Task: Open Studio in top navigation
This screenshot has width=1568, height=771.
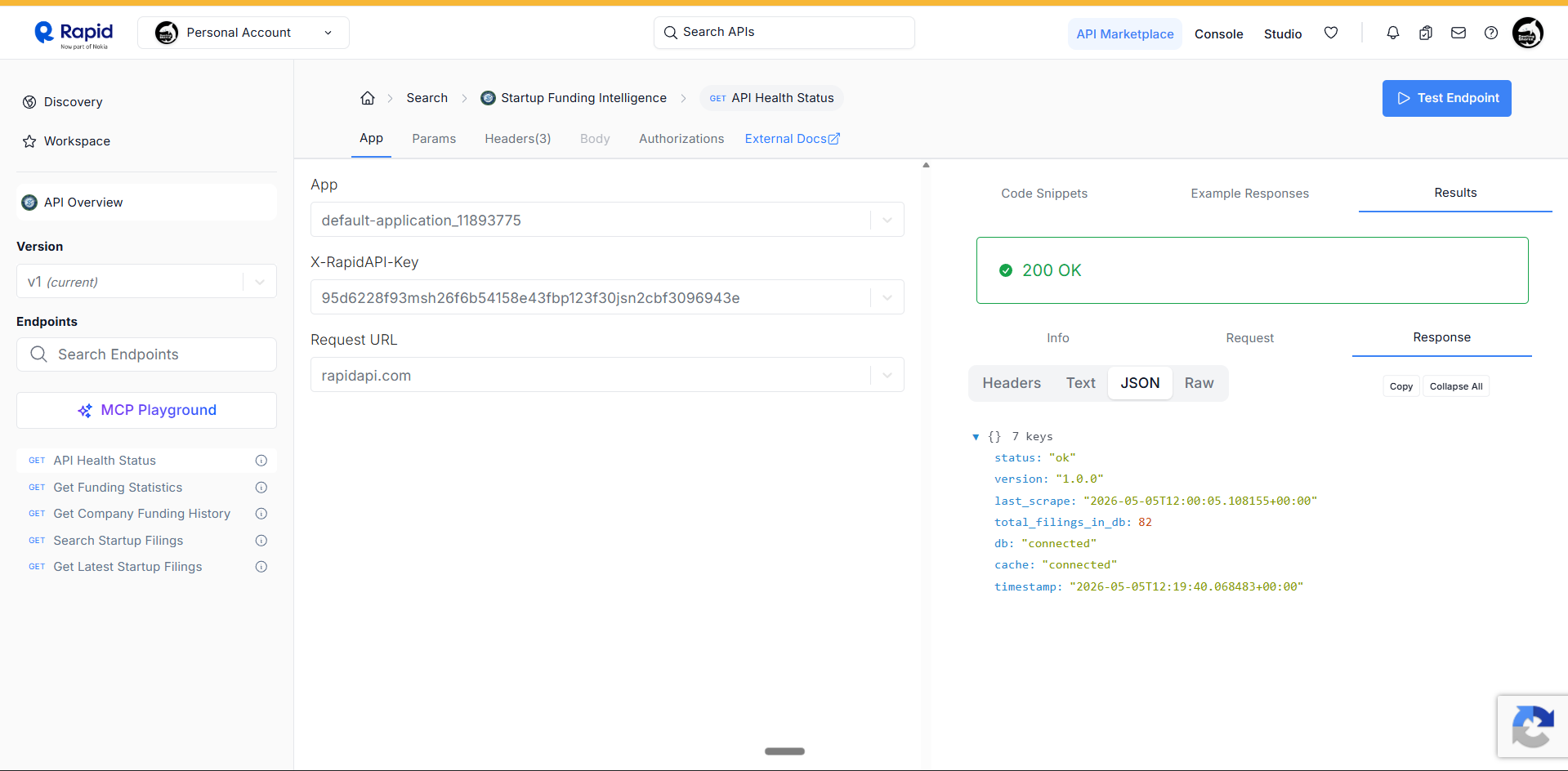Action: coord(1283,33)
